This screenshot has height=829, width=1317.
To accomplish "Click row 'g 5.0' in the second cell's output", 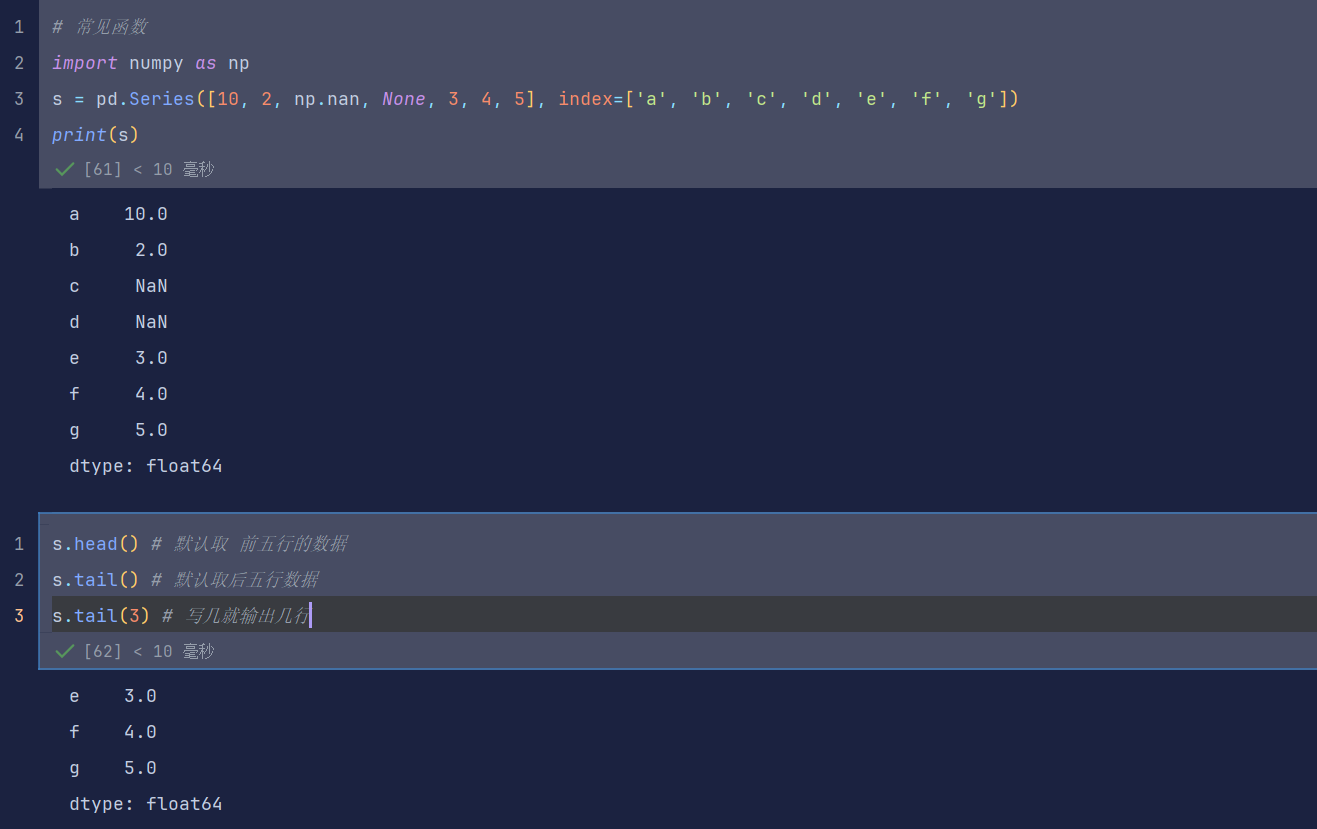I will (113, 768).
